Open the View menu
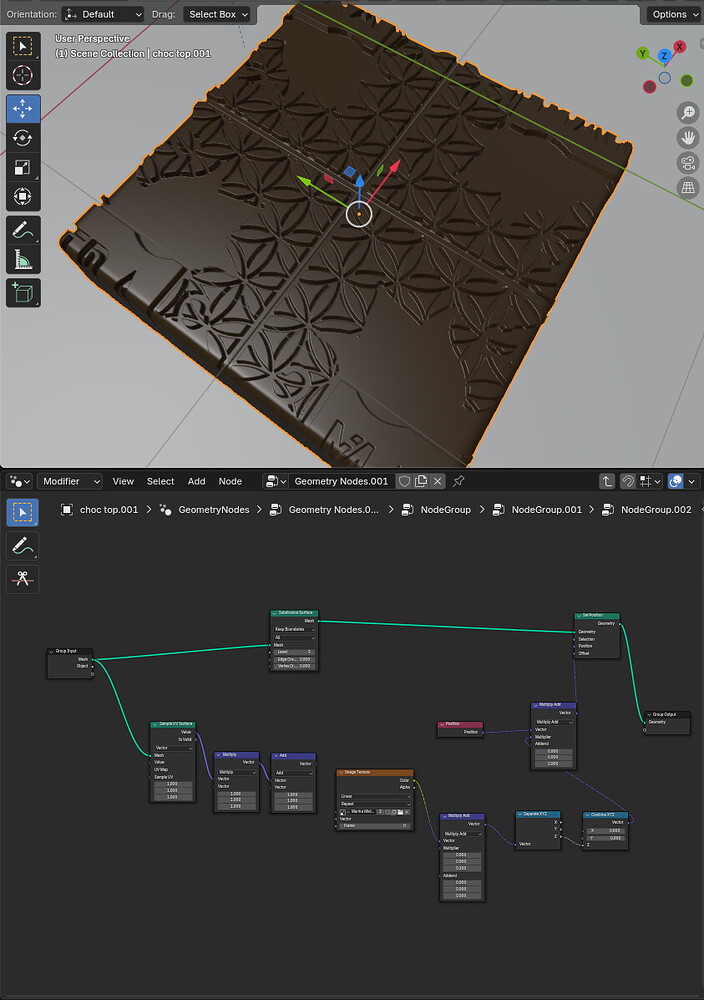 coord(123,482)
